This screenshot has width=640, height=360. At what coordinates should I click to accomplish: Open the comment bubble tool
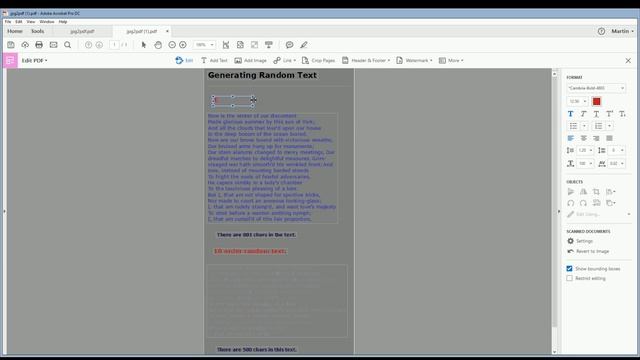click(289, 45)
